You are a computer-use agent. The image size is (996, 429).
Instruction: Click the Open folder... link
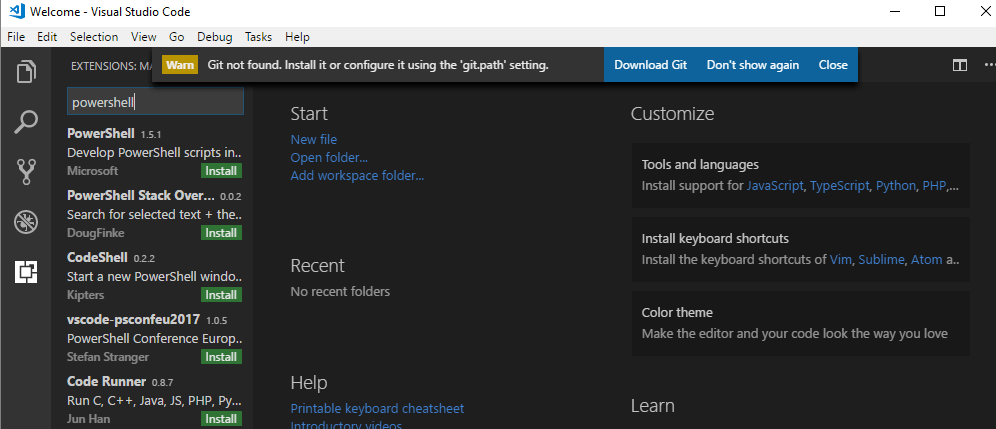pos(329,158)
